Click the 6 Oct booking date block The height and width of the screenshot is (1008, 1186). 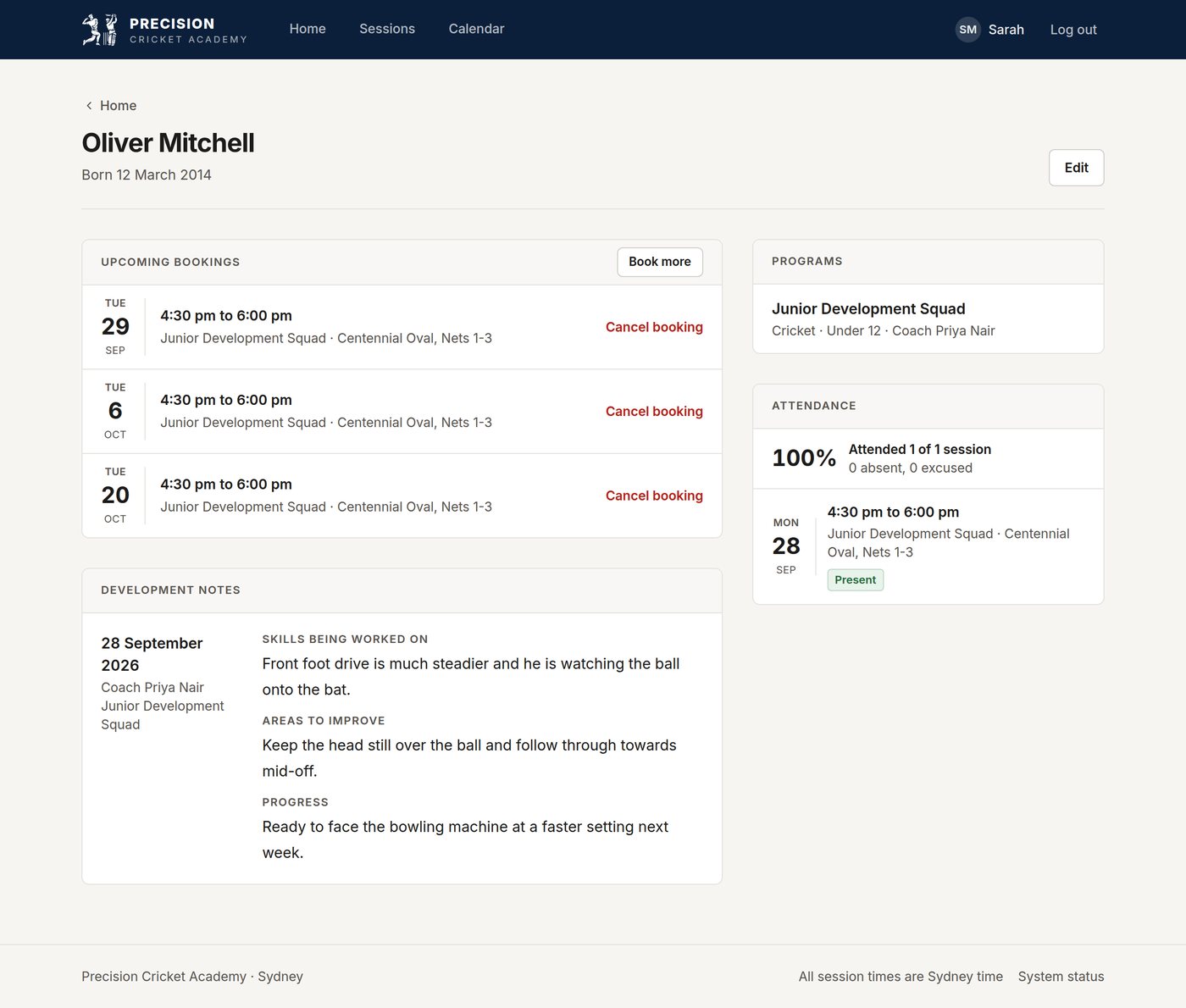click(x=115, y=412)
